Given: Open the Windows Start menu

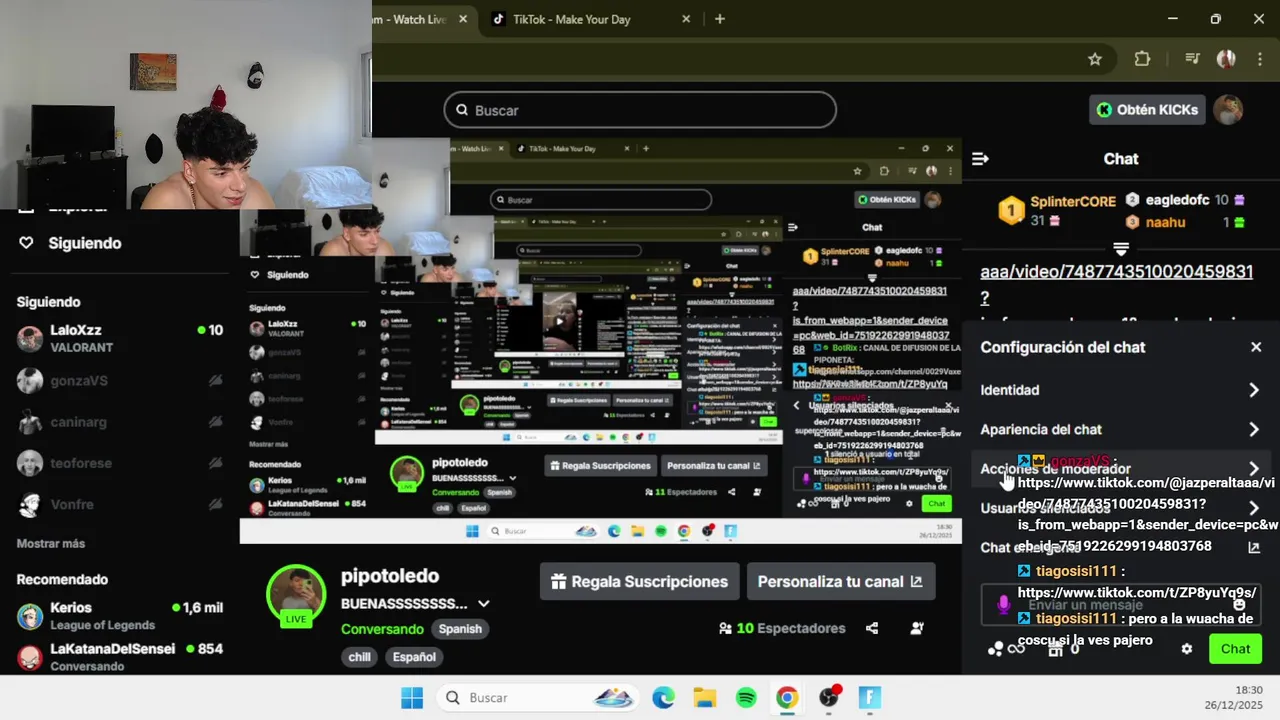Looking at the screenshot, I should pyautogui.click(x=412, y=698).
